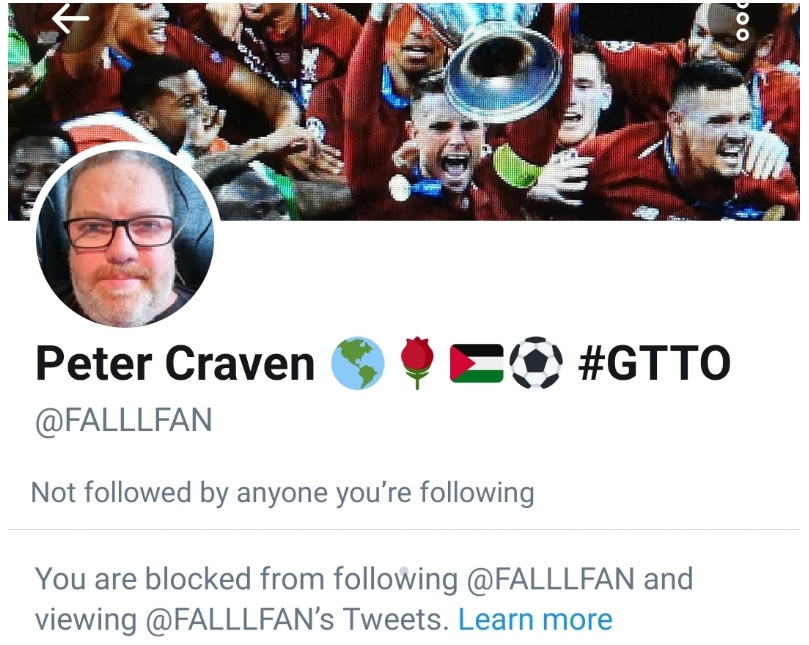The width and height of the screenshot is (809, 645).
Task: Click the word 'viewing' in the notice
Action: tap(86, 619)
